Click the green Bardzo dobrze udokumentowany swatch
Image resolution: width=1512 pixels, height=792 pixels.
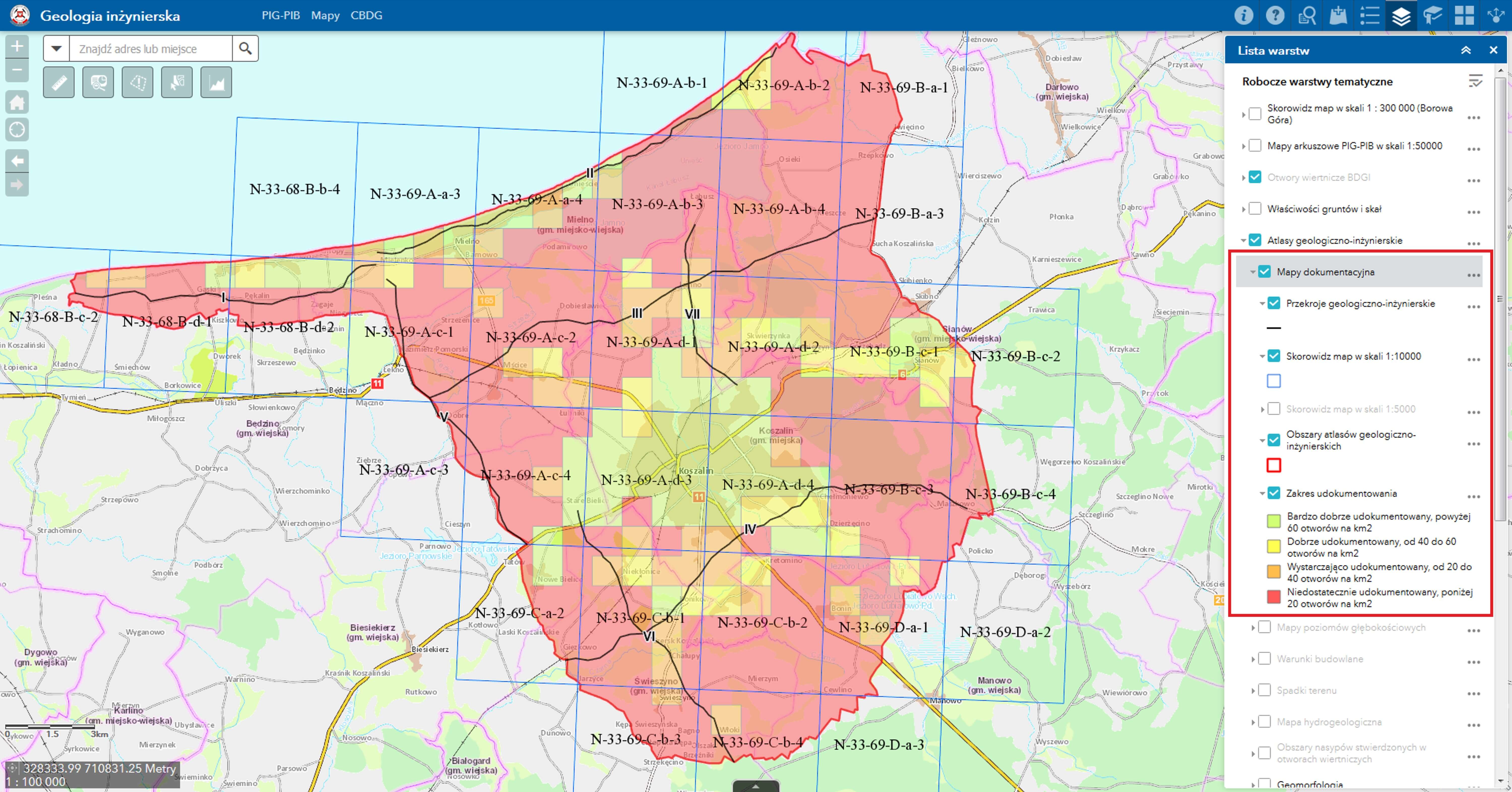point(1274,521)
